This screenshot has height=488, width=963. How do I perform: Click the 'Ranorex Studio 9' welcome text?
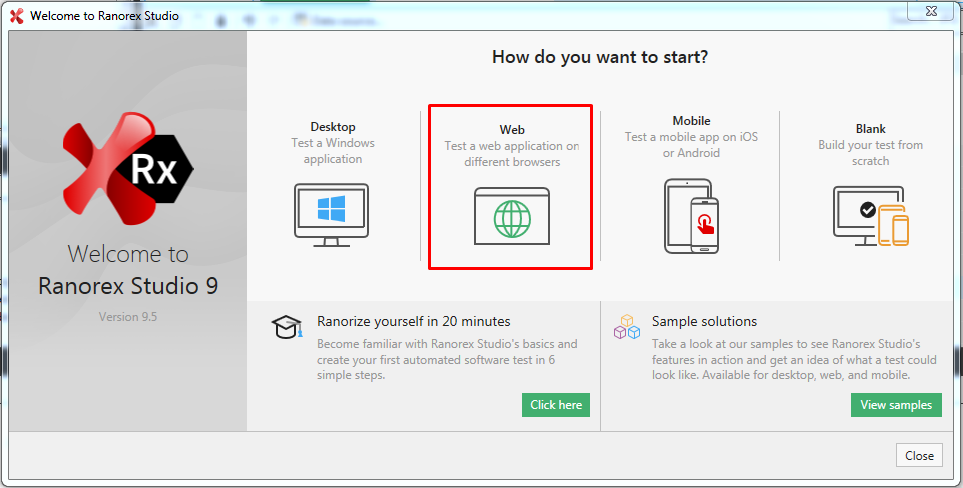[x=128, y=286]
